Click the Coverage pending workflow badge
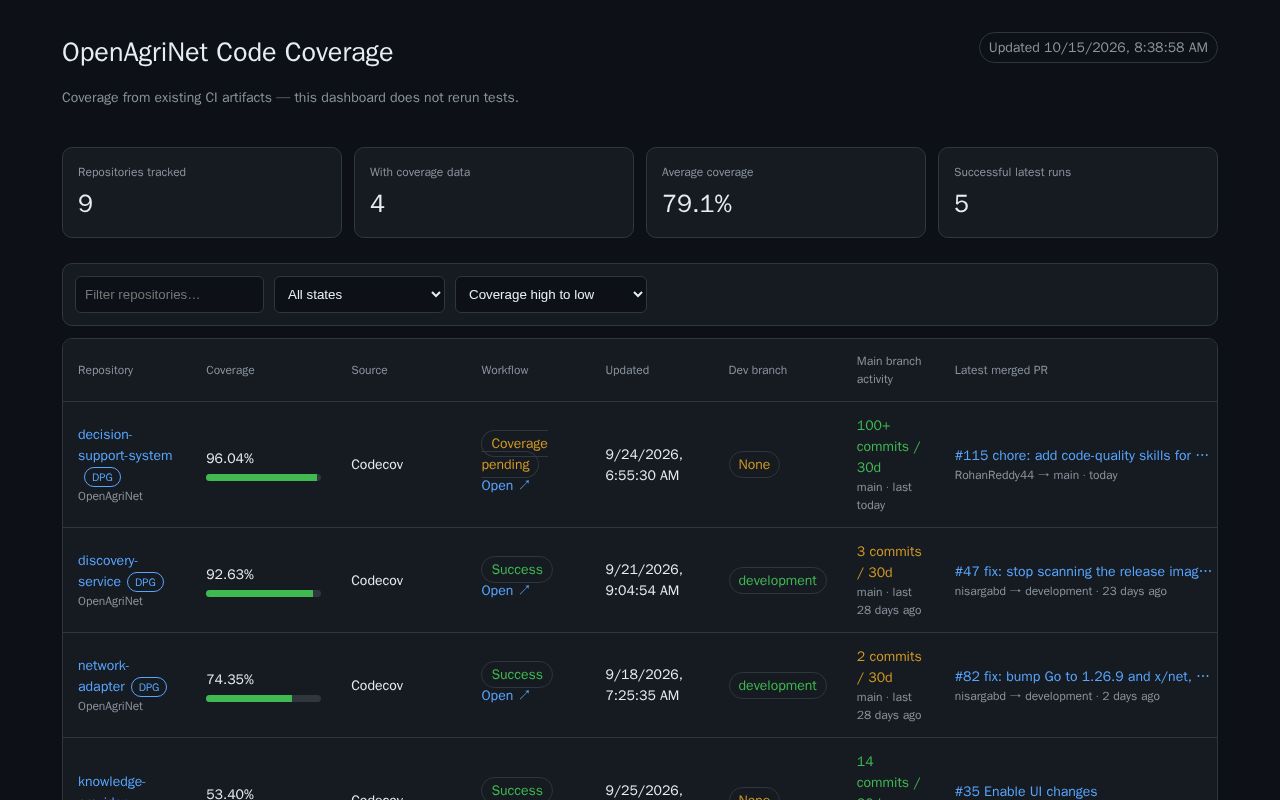This screenshot has width=1280, height=800. pos(514,454)
